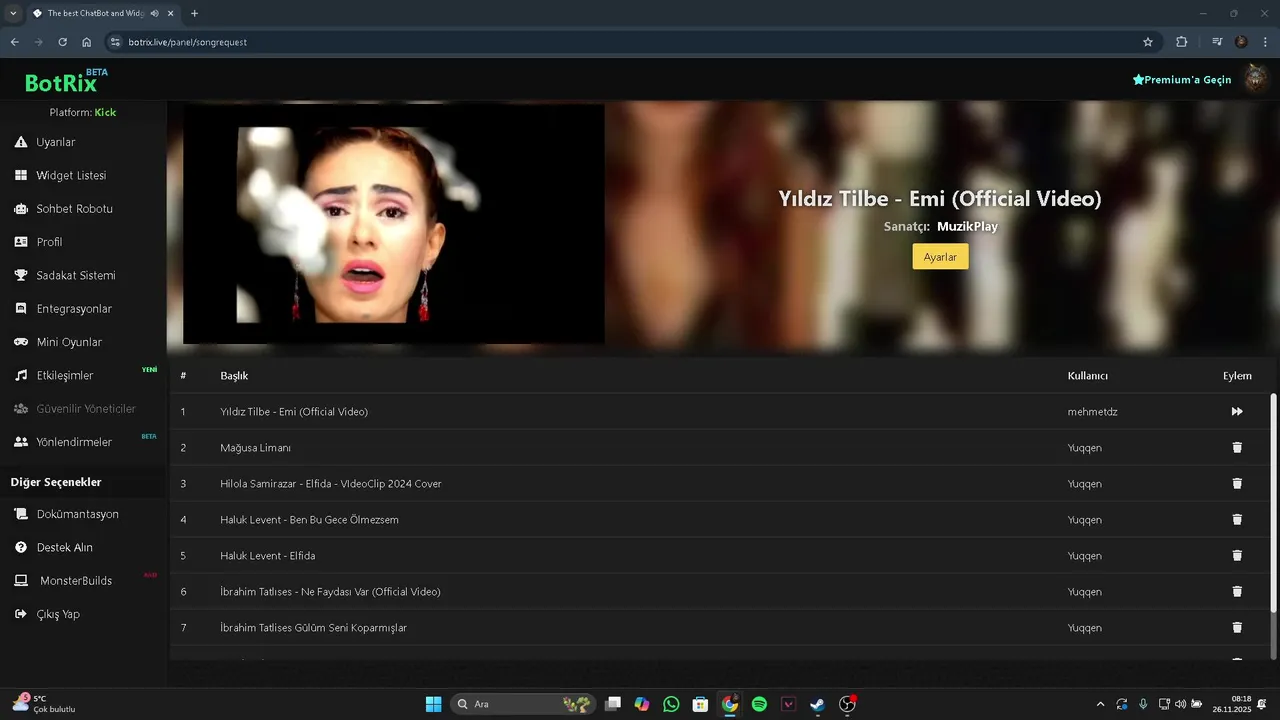Click MuzikPlay artist name
This screenshot has width=1280, height=720.
(967, 227)
